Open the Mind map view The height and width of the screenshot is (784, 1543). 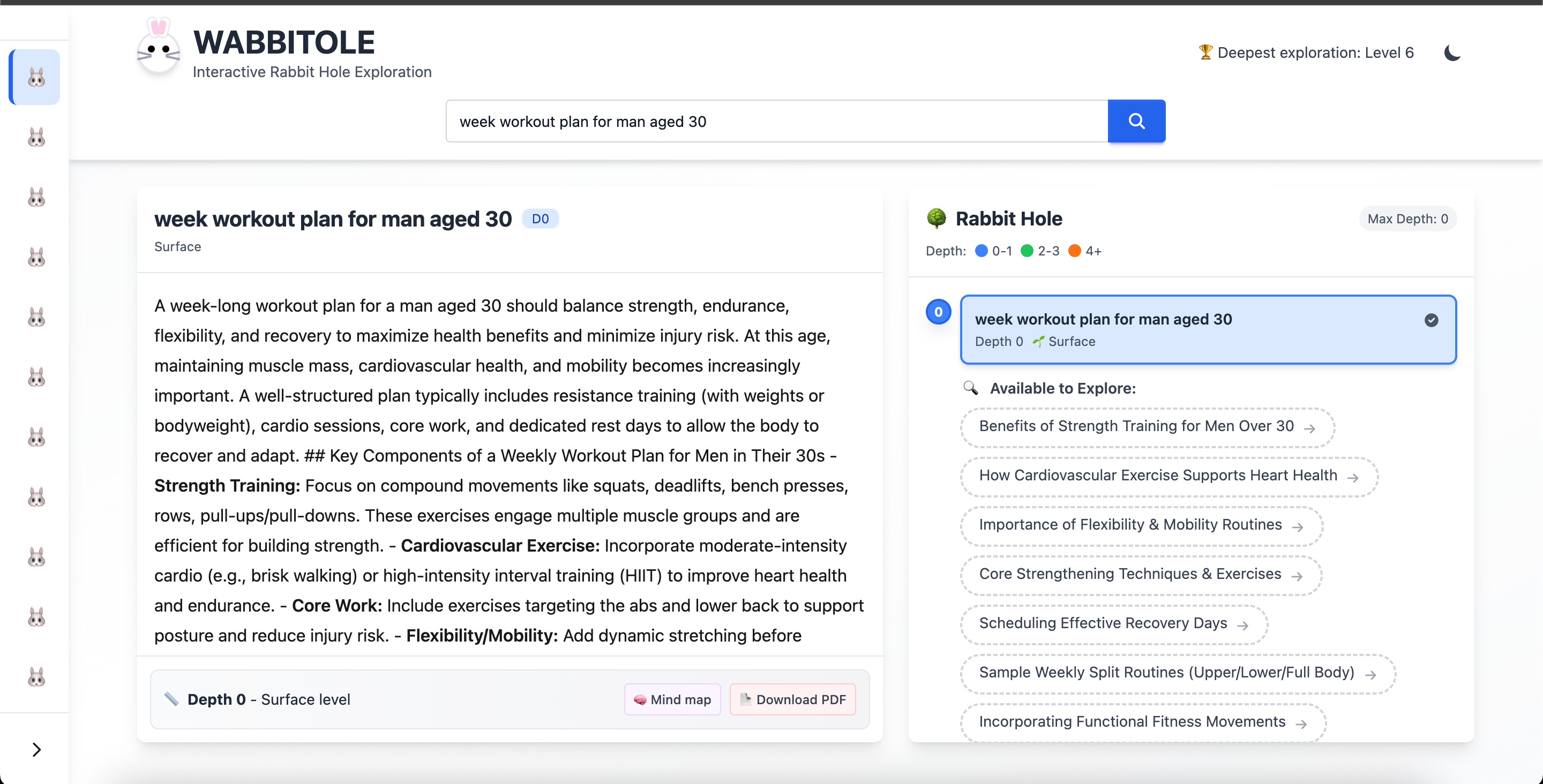[x=672, y=699]
